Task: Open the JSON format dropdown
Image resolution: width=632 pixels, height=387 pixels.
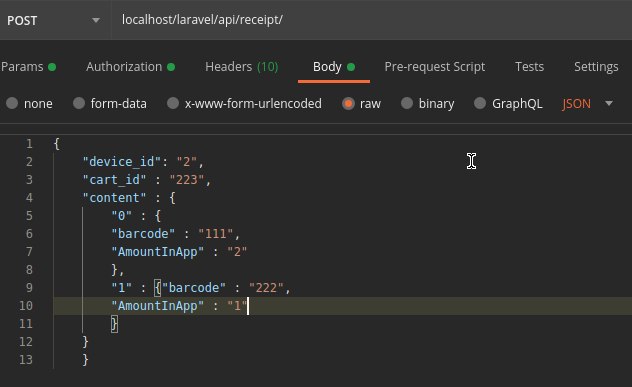Action: 587,104
